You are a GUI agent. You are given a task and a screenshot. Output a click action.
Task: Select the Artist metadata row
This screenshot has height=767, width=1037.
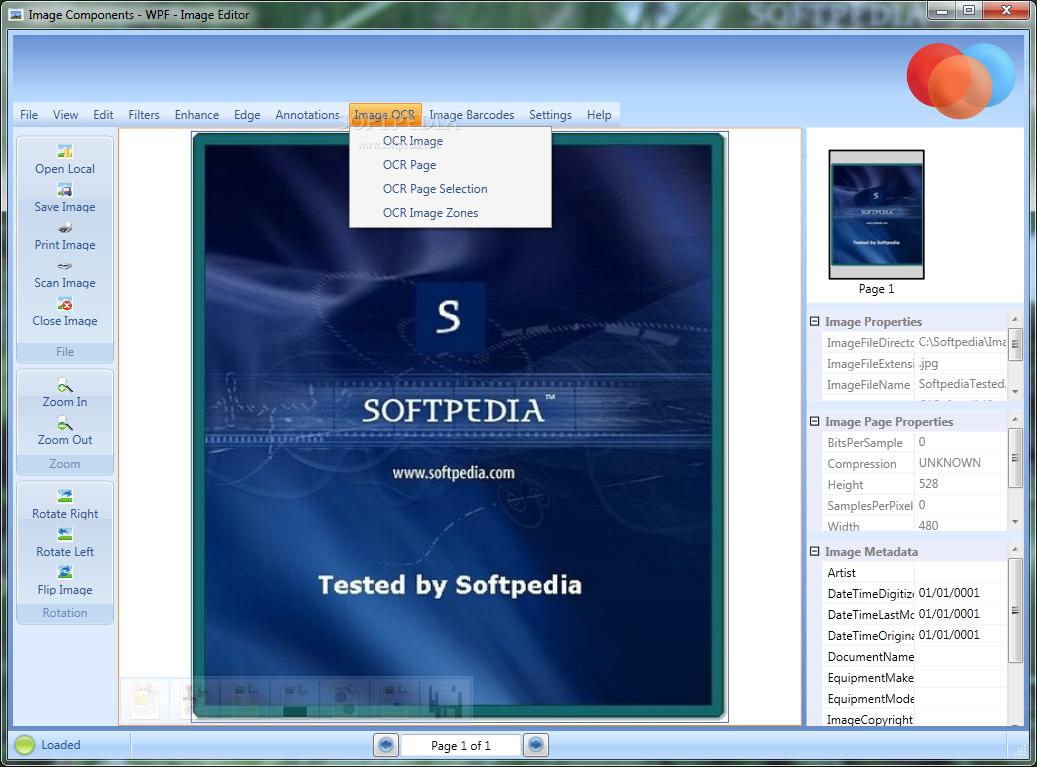tap(915, 573)
